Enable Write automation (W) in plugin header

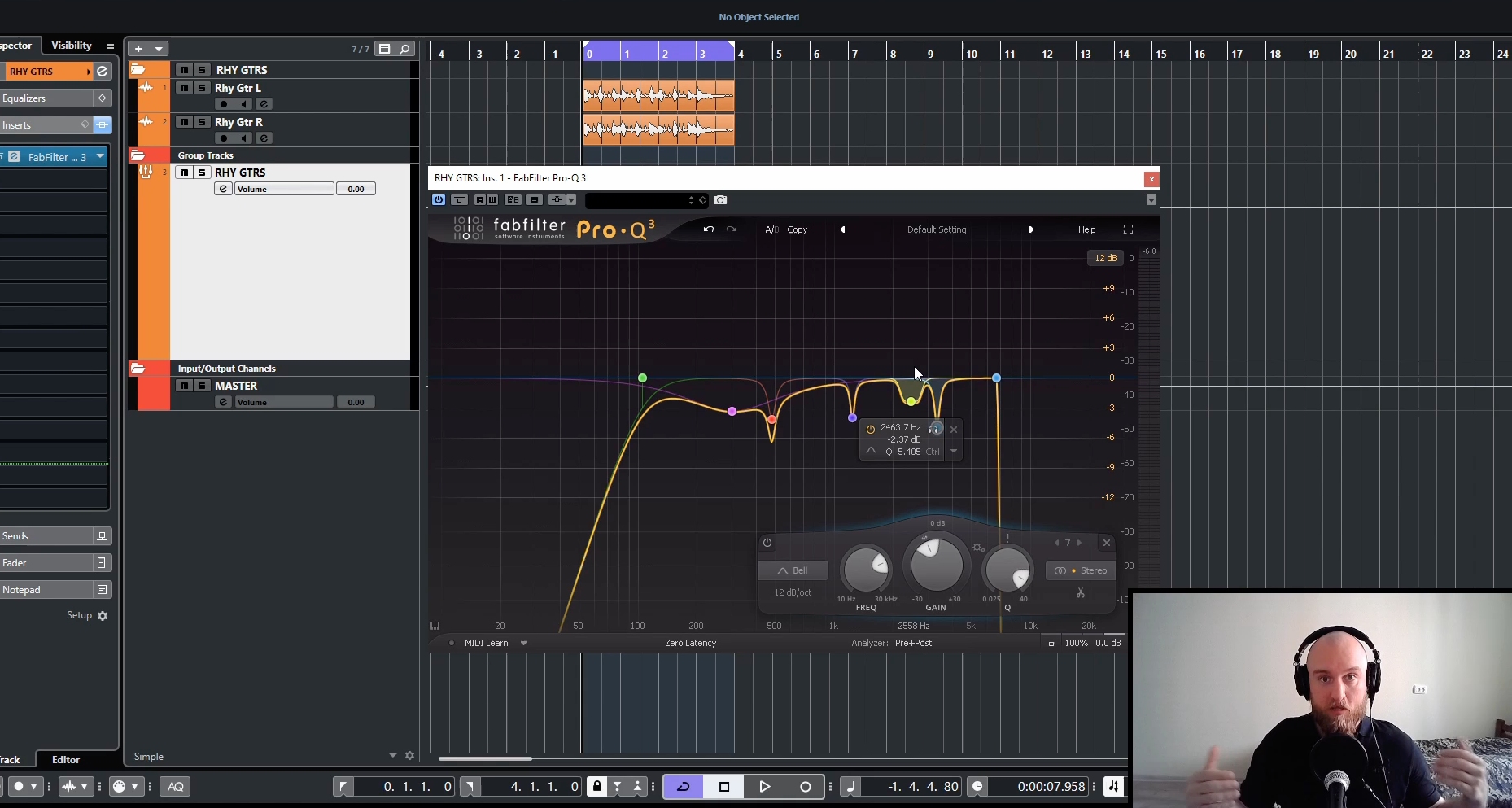pyautogui.click(x=492, y=199)
